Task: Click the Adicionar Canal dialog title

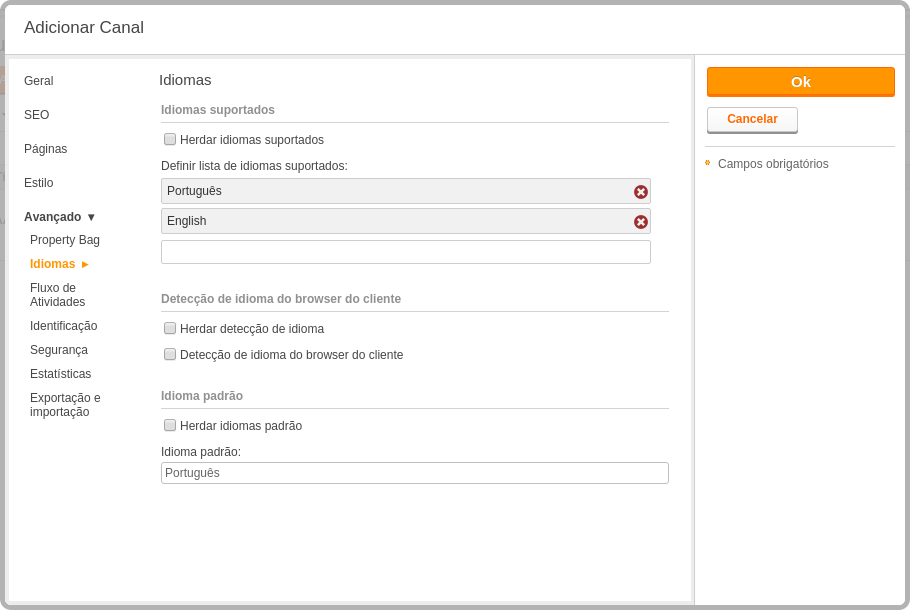Action: (x=84, y=27)
